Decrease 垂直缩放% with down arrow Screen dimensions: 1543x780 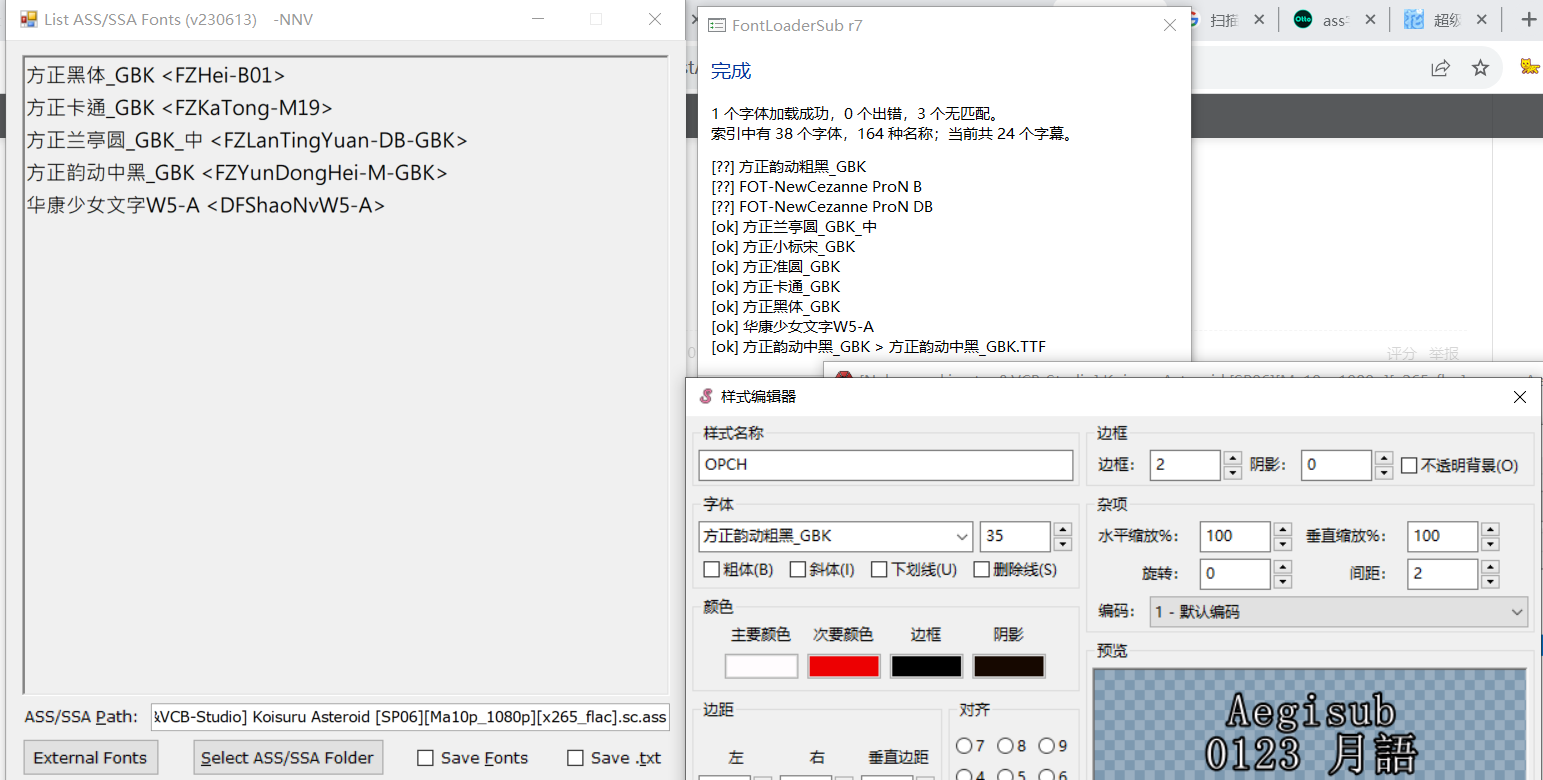1490,544
